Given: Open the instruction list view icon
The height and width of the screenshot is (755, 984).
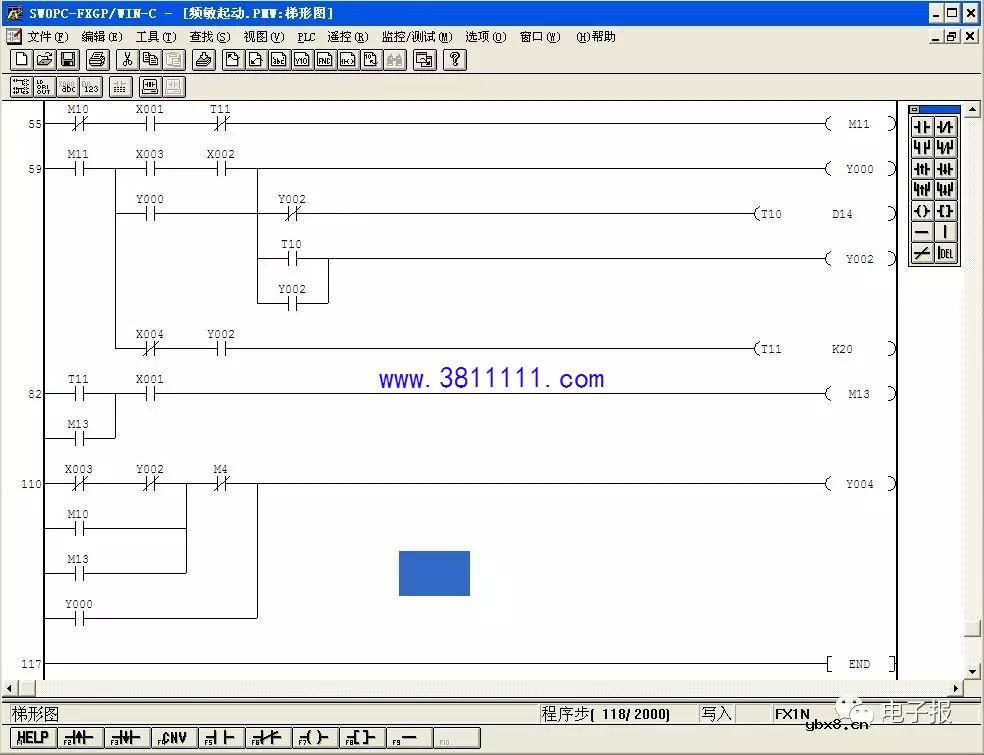Looking at the screenshot, I should (x=44, y=86).
